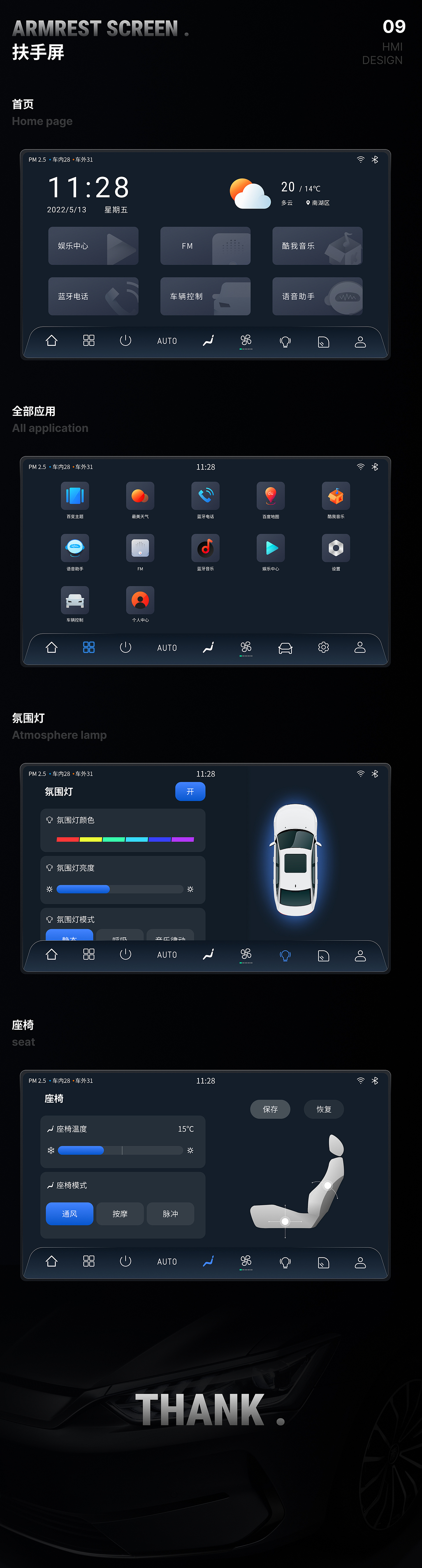This screenshot has width=422, height=1568.
Task: Open the 蓝牙音乐 app icon
Action: (205, 548)
